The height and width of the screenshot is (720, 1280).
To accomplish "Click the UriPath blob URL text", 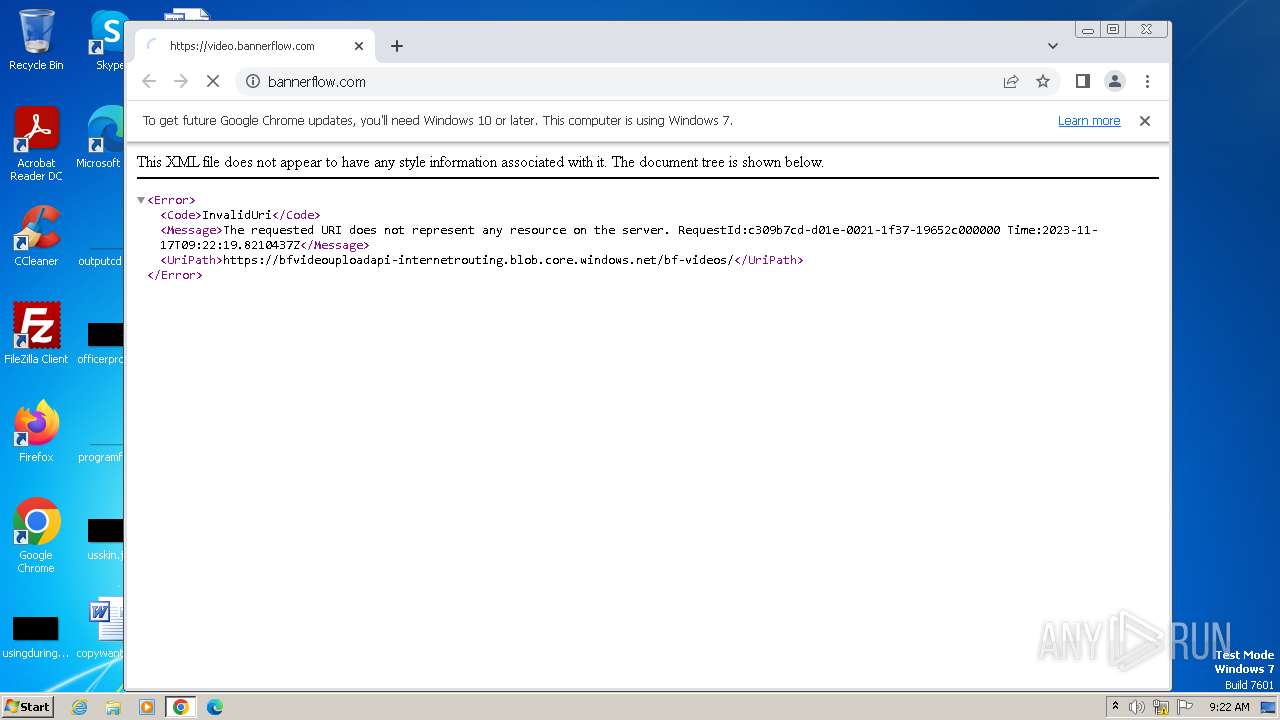I will [x=478, y=260].
